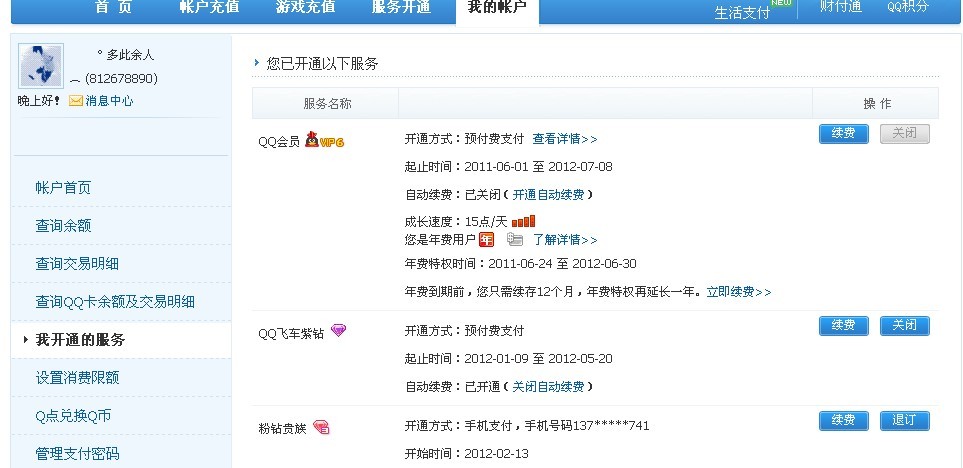Click the purple diamond QQ飞车紫钻 icon
The image size is (963, 468).
point(338,330)
